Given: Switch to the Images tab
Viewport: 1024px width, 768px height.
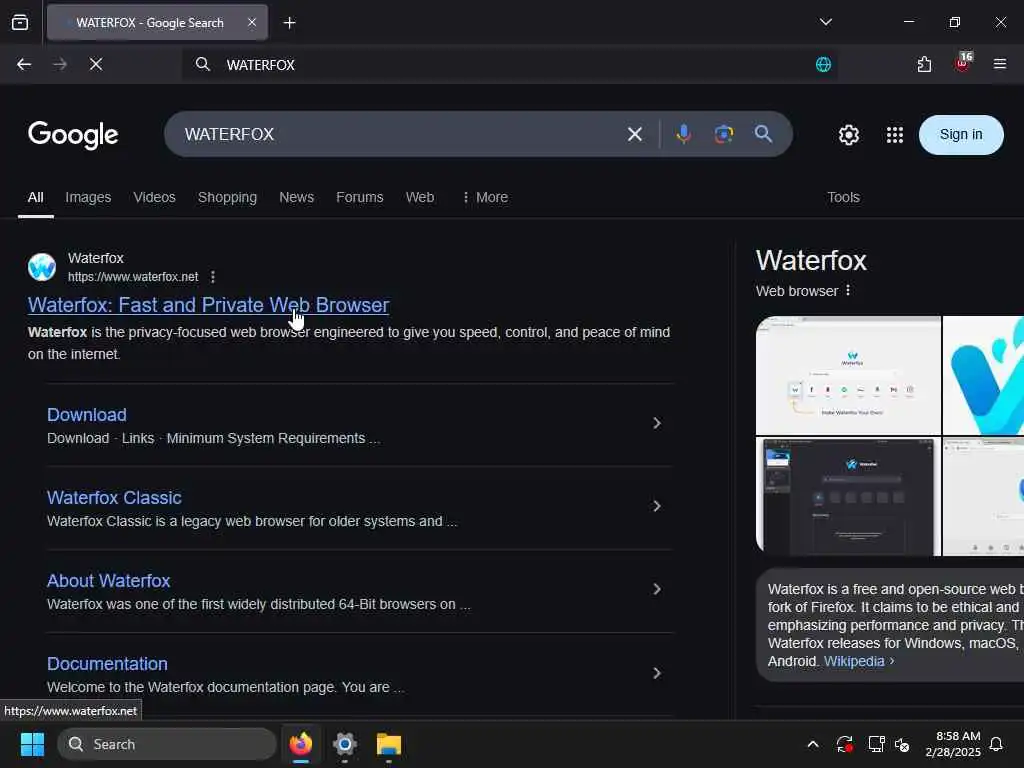Looking at the screenshot, I should tap(88, 197).
